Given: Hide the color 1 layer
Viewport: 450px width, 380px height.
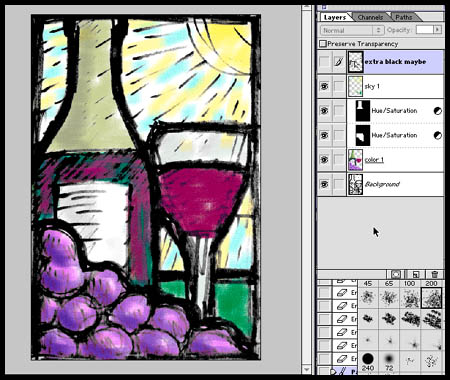Looking at the screenshot, I should click(x=324, y=160).
